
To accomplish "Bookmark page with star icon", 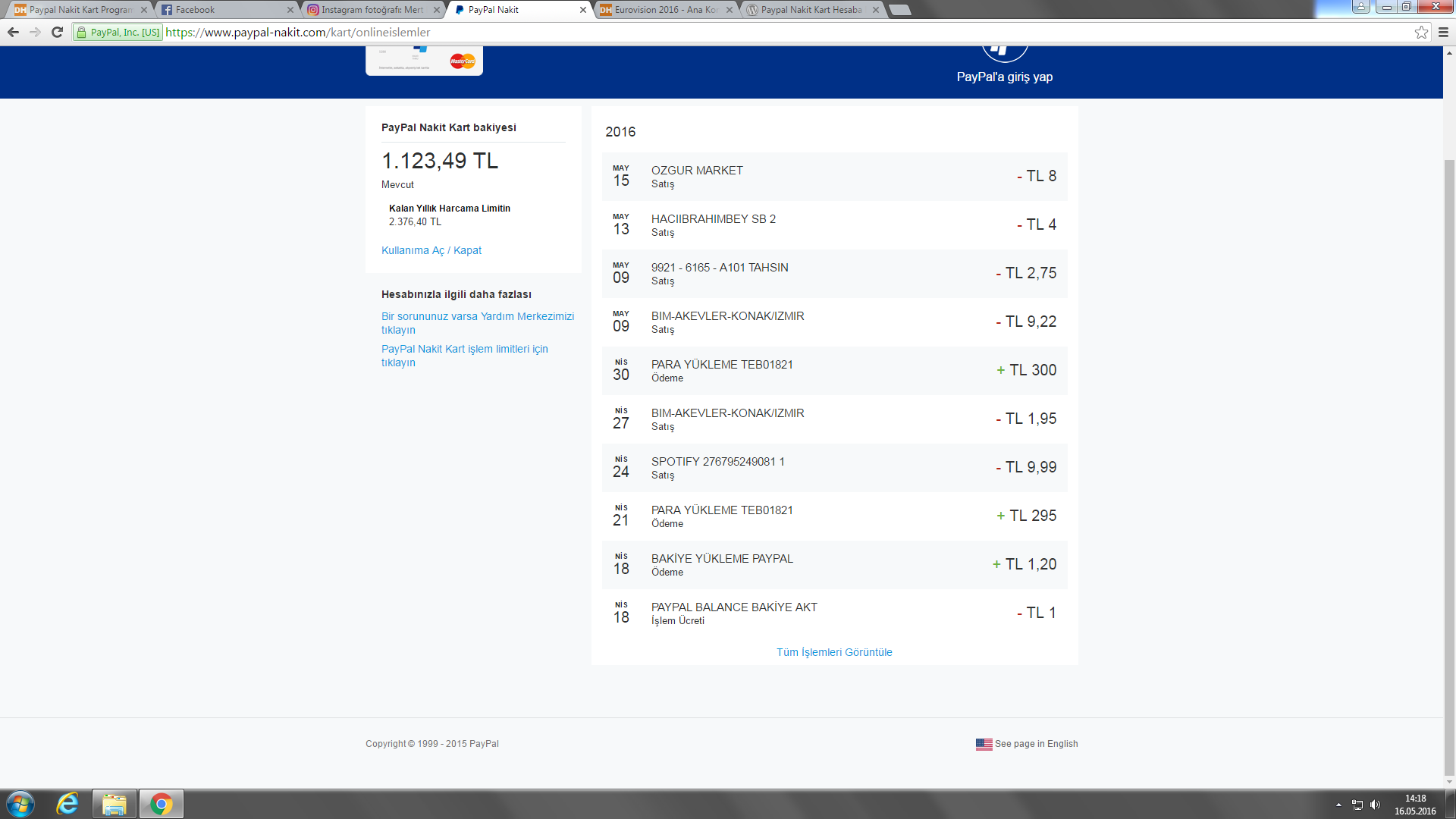I will click(x=1421, y=32).
